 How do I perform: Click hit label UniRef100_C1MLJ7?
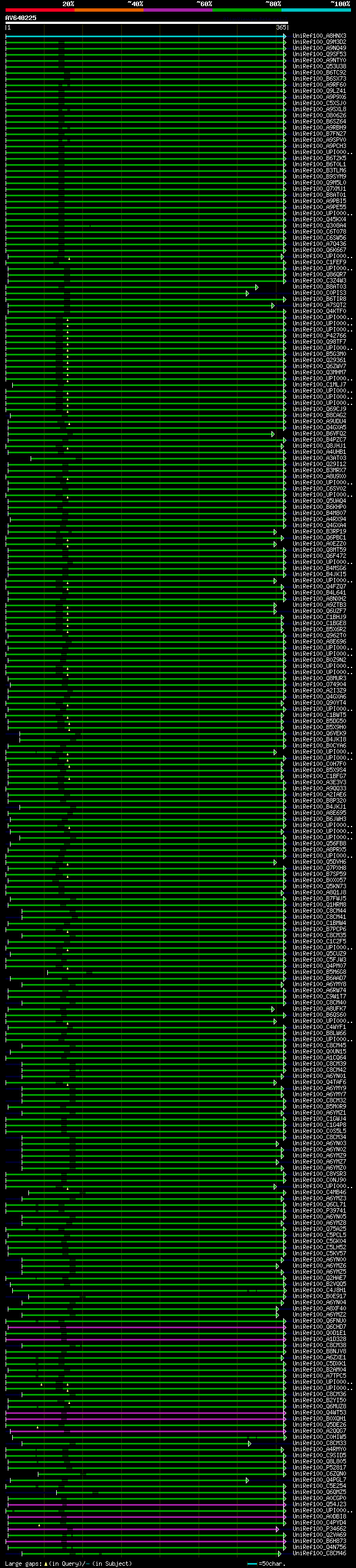[x=319, y=385]
